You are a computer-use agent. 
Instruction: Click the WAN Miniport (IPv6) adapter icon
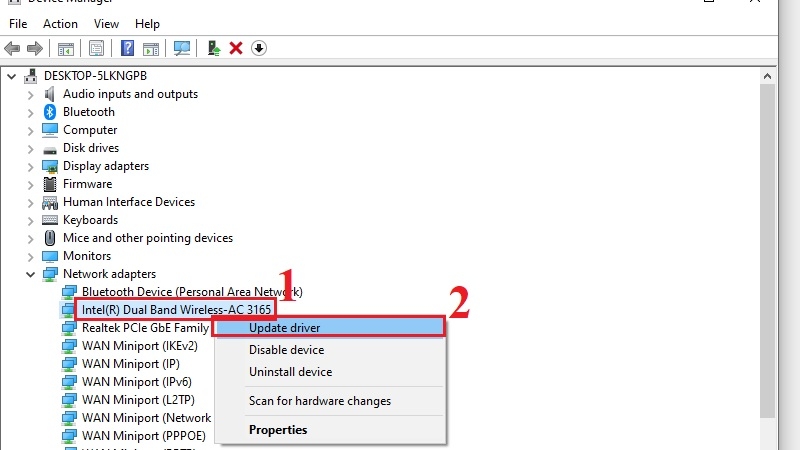69,382
